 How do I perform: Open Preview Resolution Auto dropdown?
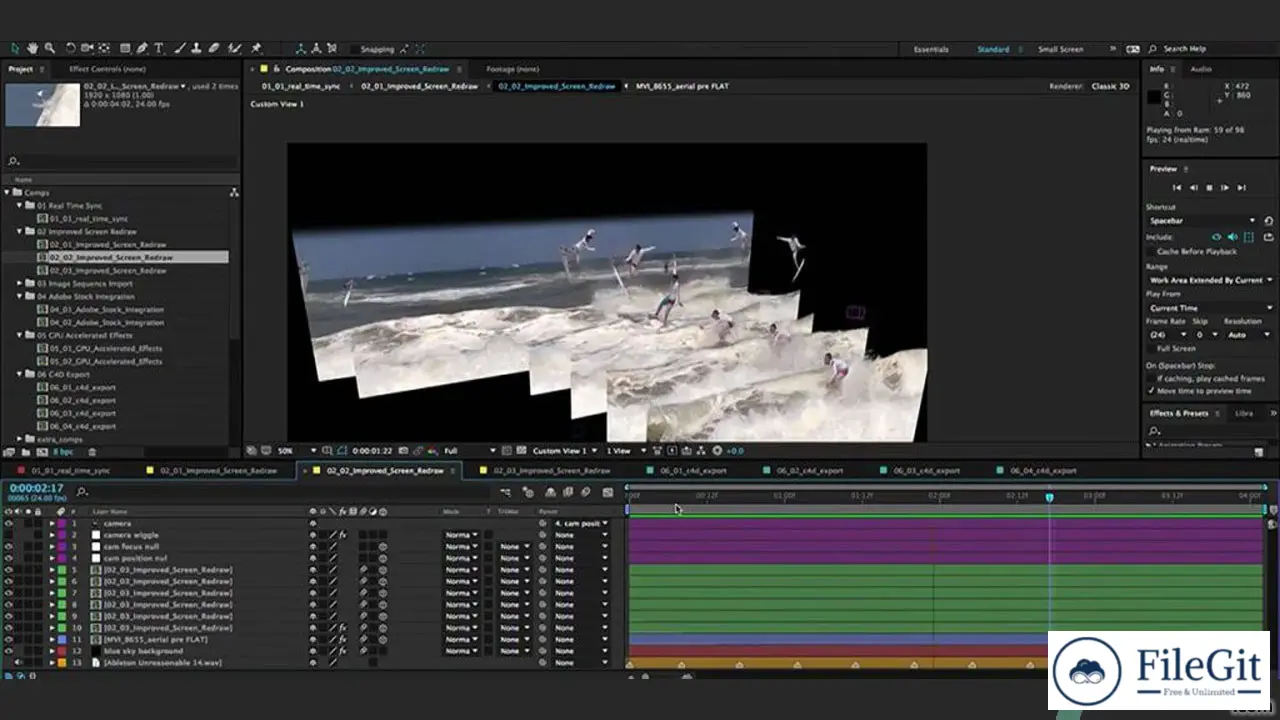coord(1247,335)
